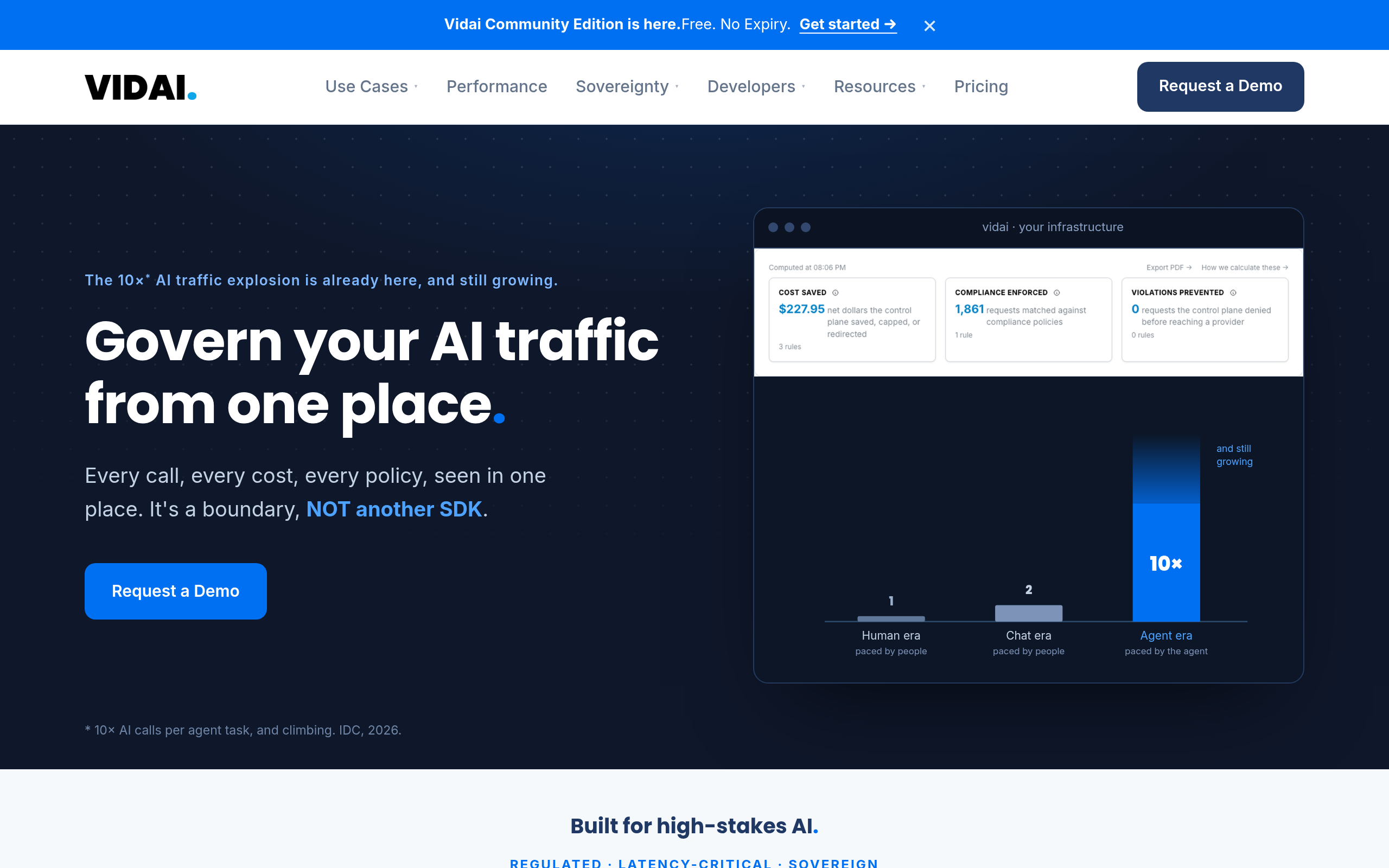1389x868 pixels.
Task: Click the 'and still growing' chart annotation
Action: 1234,455
